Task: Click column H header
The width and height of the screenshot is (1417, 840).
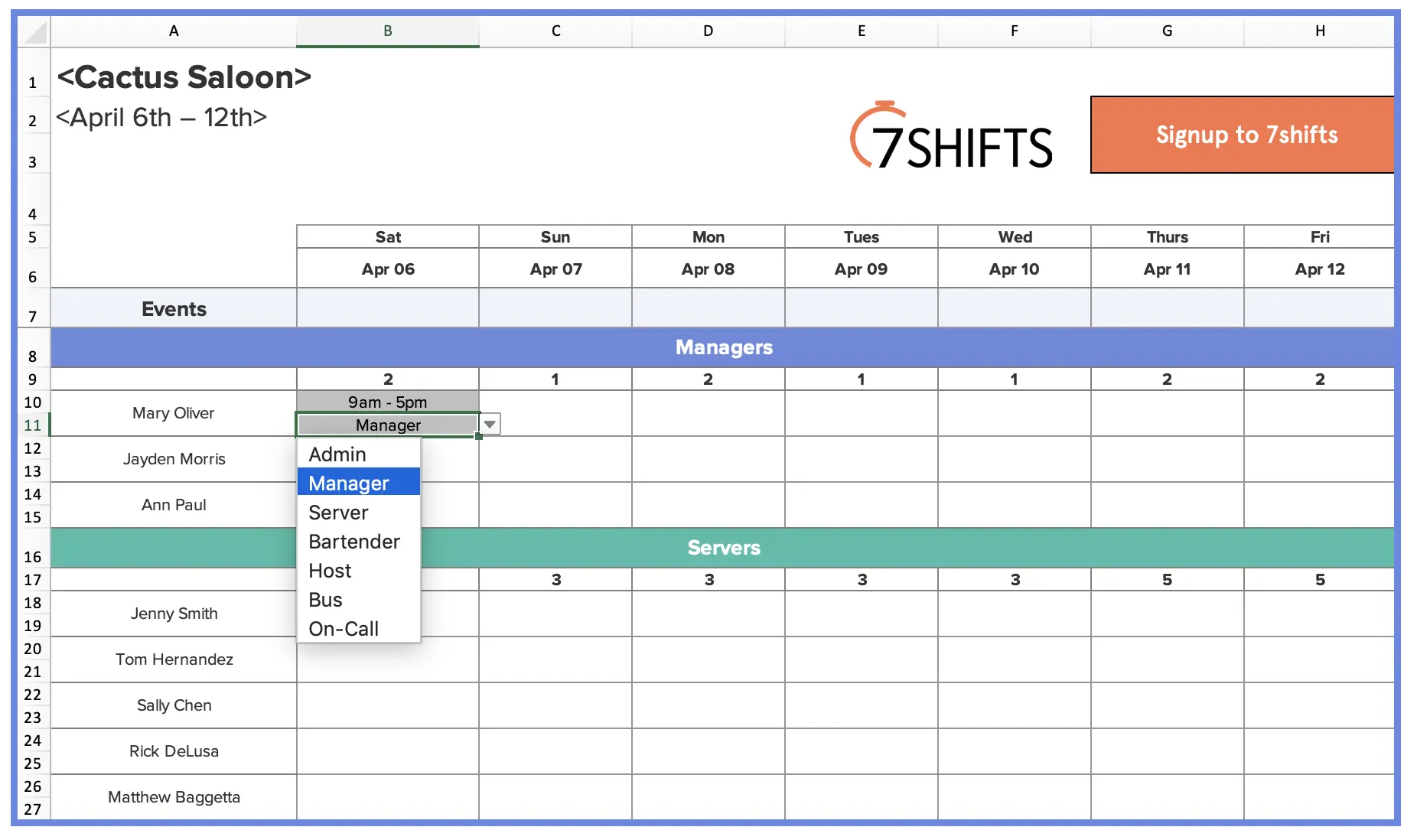Action: [1320, 31]
